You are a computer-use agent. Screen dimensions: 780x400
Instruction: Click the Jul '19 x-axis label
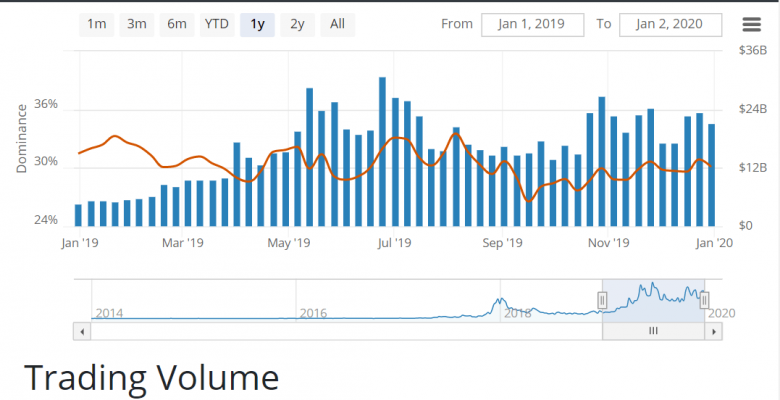point(393,243)
